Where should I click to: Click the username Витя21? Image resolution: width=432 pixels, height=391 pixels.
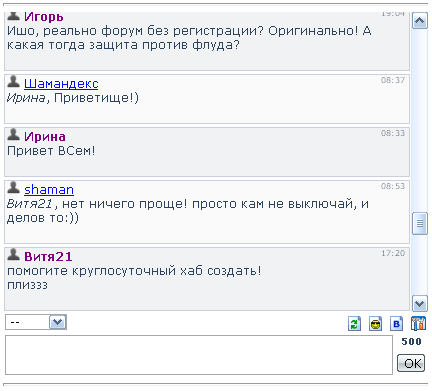coord(48,257)
